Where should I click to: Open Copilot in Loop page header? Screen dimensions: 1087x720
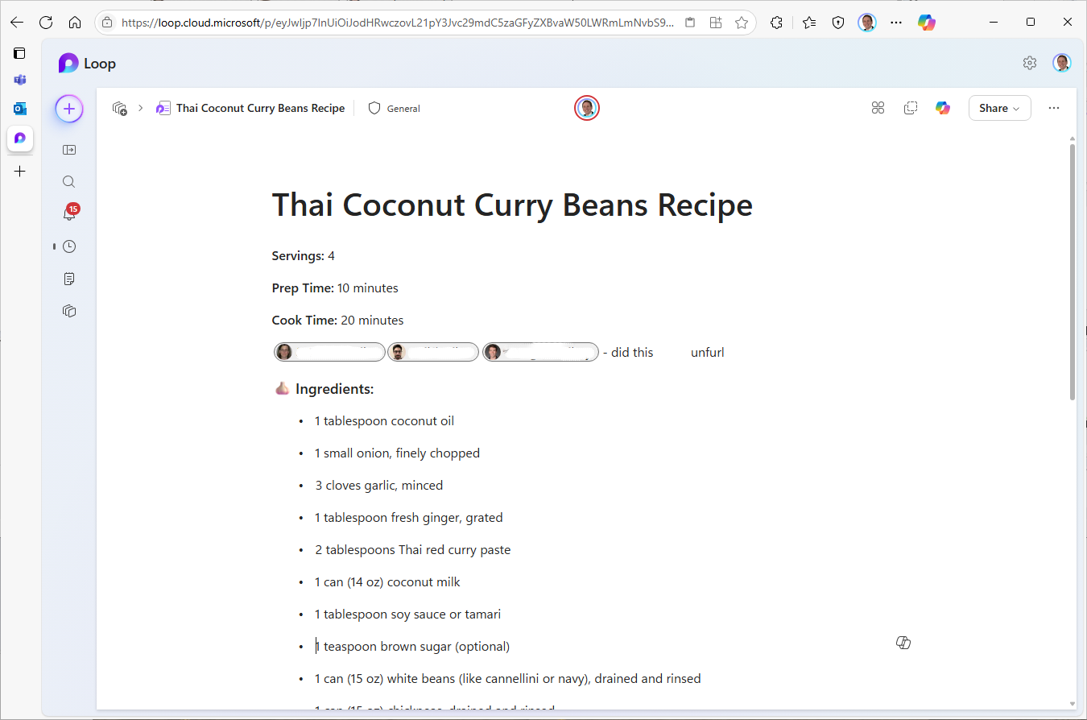[x=943, y=108]
